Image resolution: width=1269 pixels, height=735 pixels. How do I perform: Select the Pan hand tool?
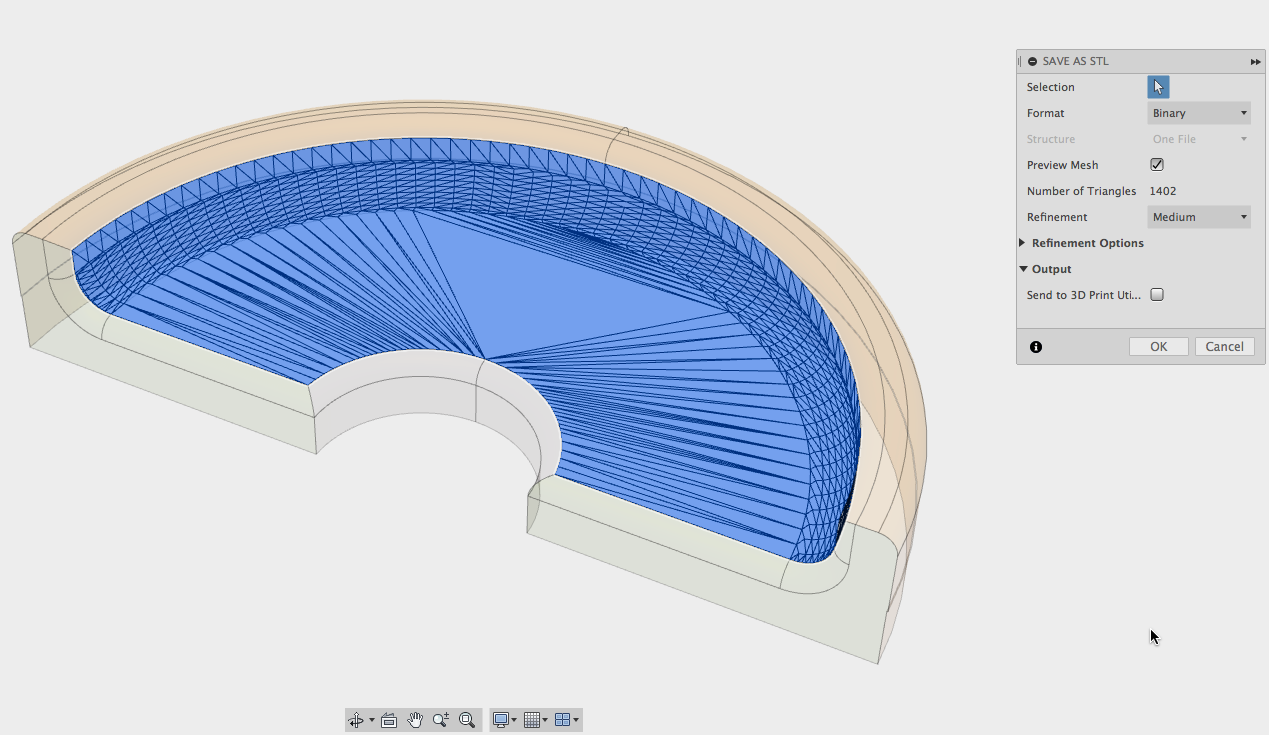tap(415, 720)
